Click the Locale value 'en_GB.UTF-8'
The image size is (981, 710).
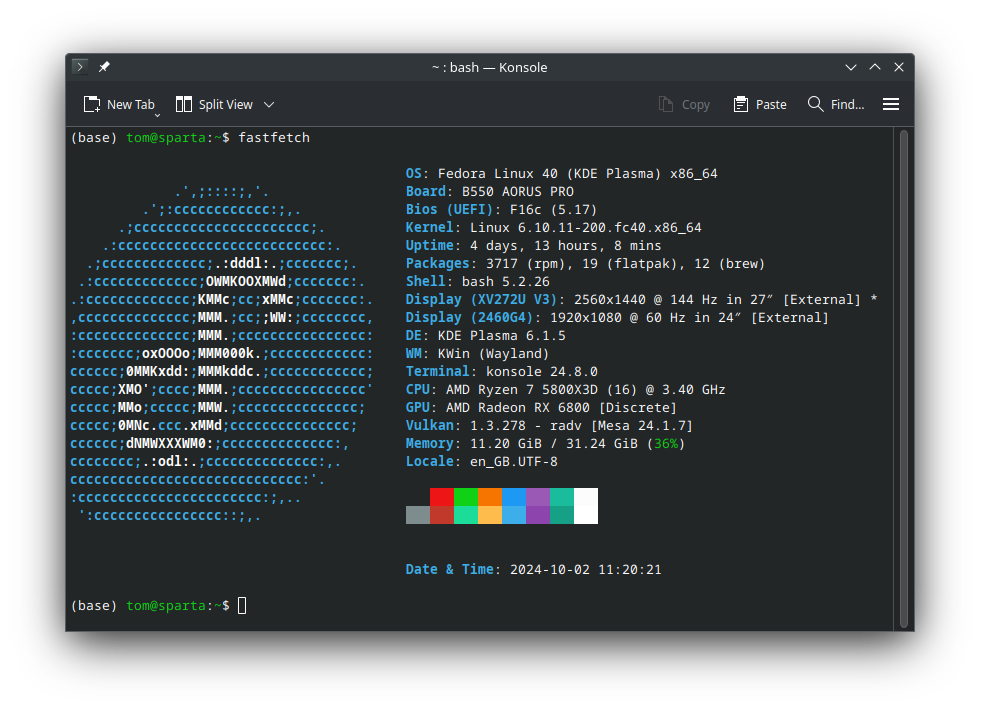pos(514,462)
